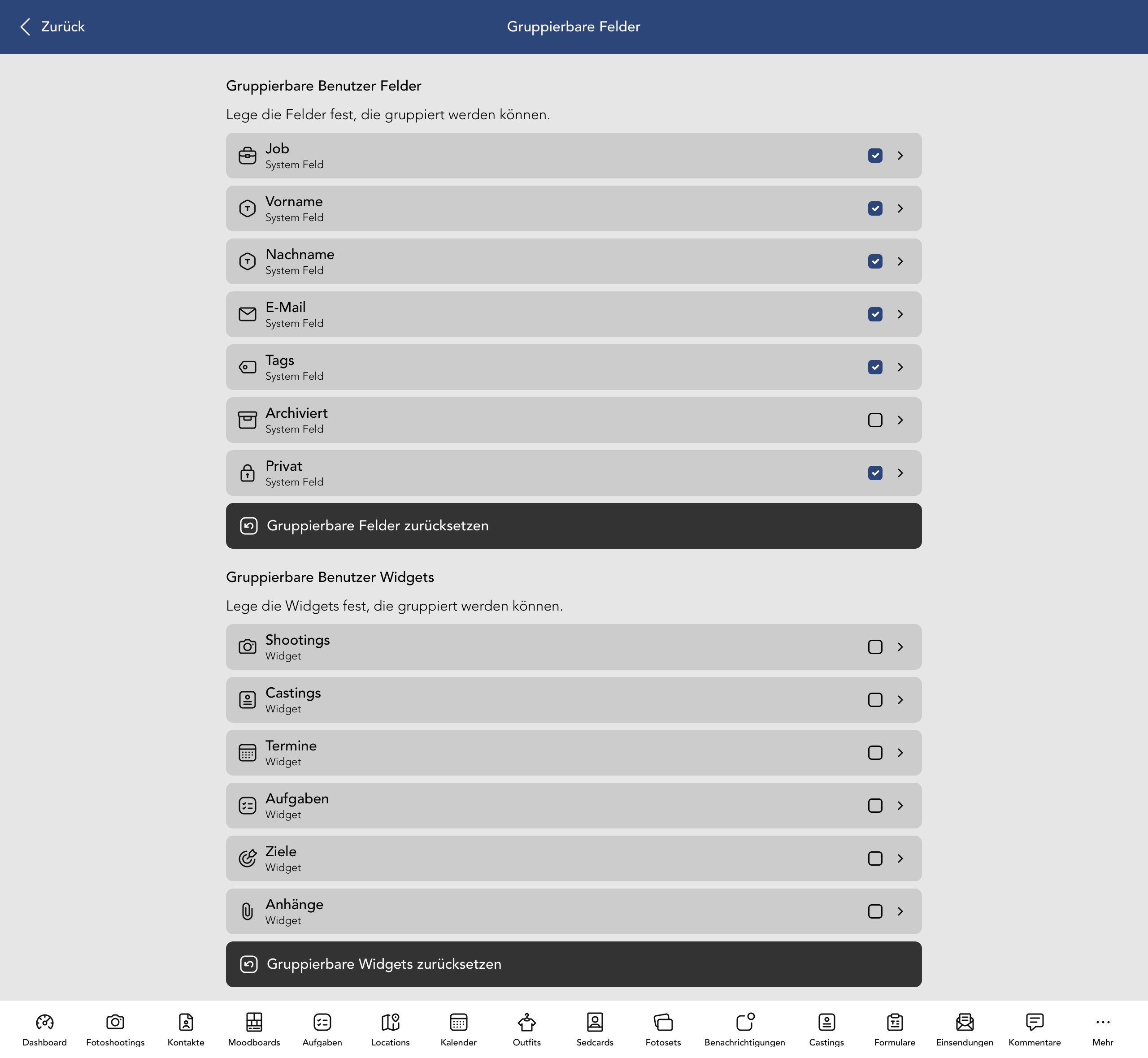The width and height of the screenshot is (1148, 1058).
Task: Check the Archiviert field checkbox
Action: click(x=875, y=420)
